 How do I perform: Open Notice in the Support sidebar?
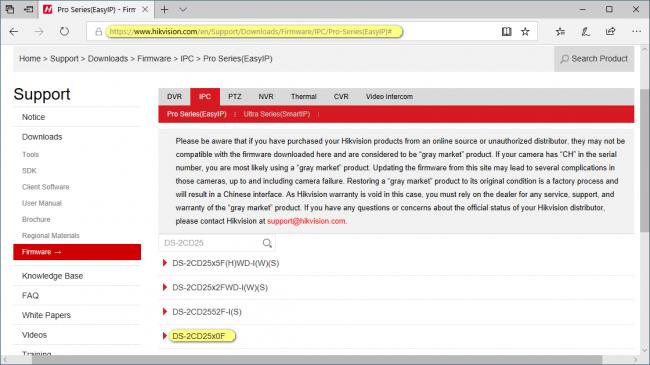[33, 117]
